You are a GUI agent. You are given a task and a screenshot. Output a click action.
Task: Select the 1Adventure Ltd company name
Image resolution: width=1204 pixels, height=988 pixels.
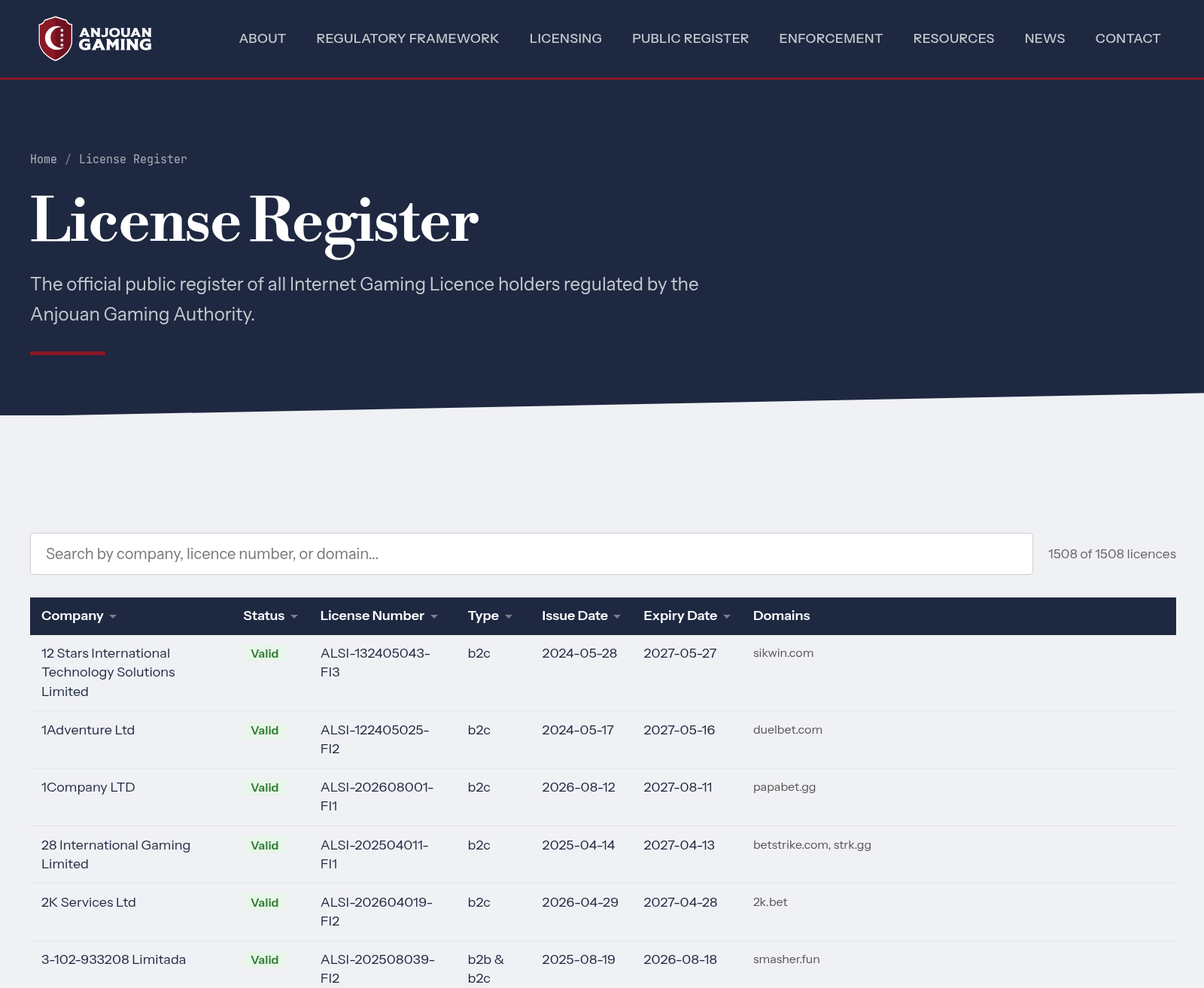88,730
